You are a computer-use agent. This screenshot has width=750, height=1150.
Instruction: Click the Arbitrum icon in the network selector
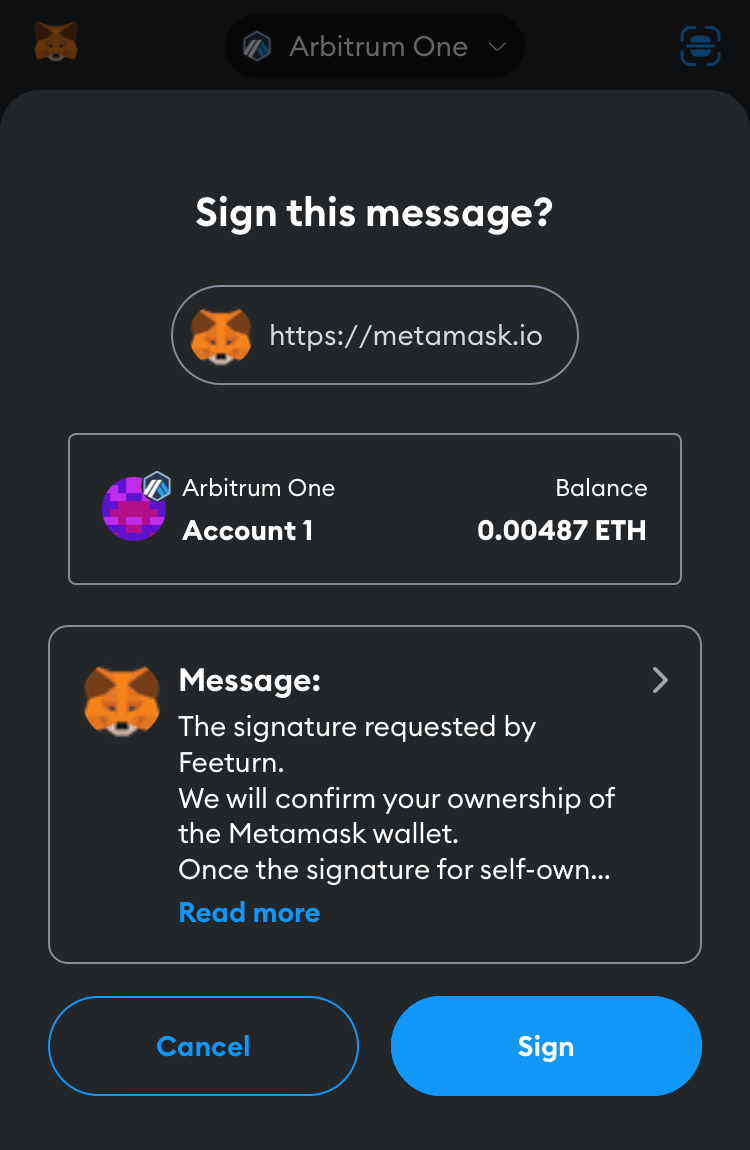(257, 46)
